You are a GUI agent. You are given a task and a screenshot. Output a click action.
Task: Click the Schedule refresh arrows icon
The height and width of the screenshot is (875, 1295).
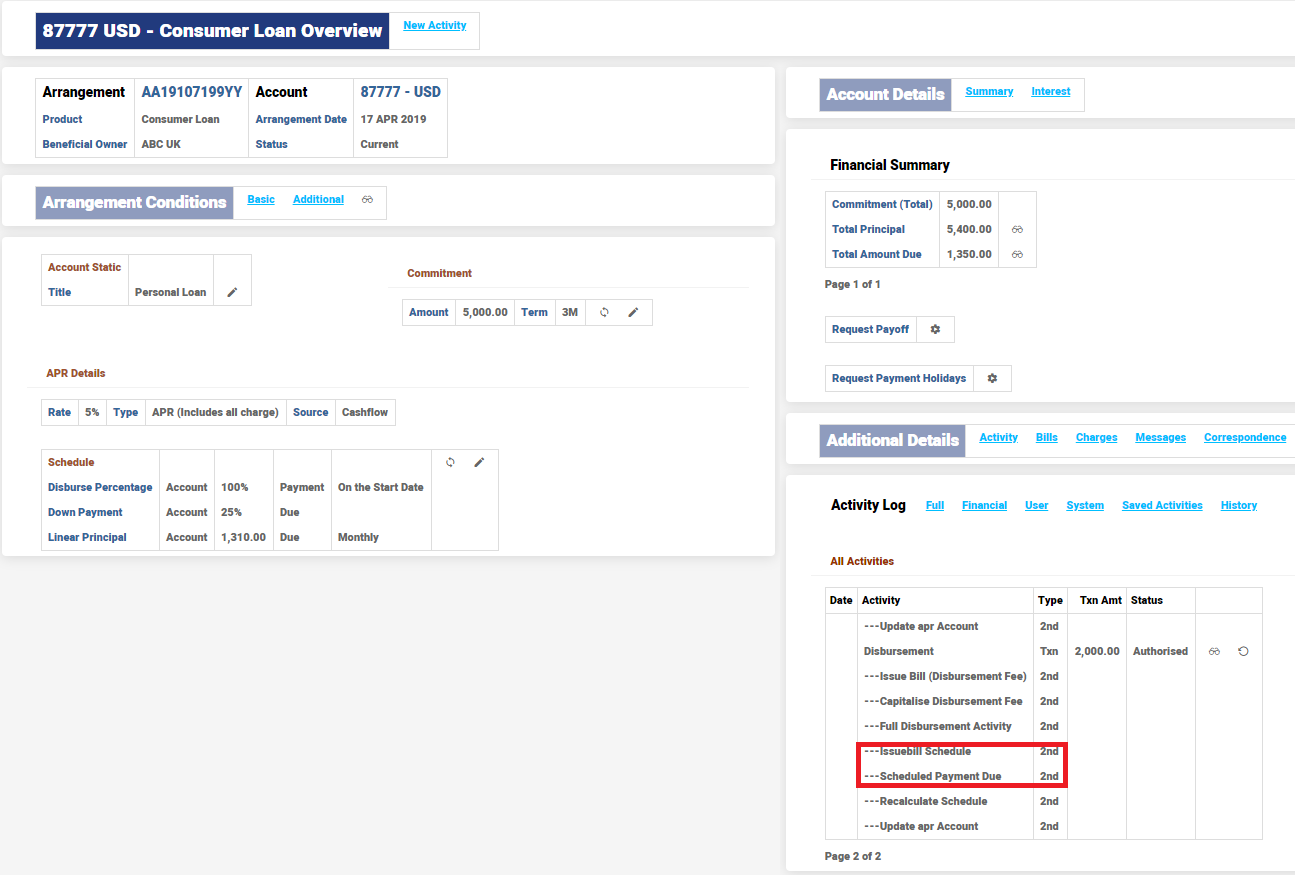pyautogui.click(x=450, y=462)
